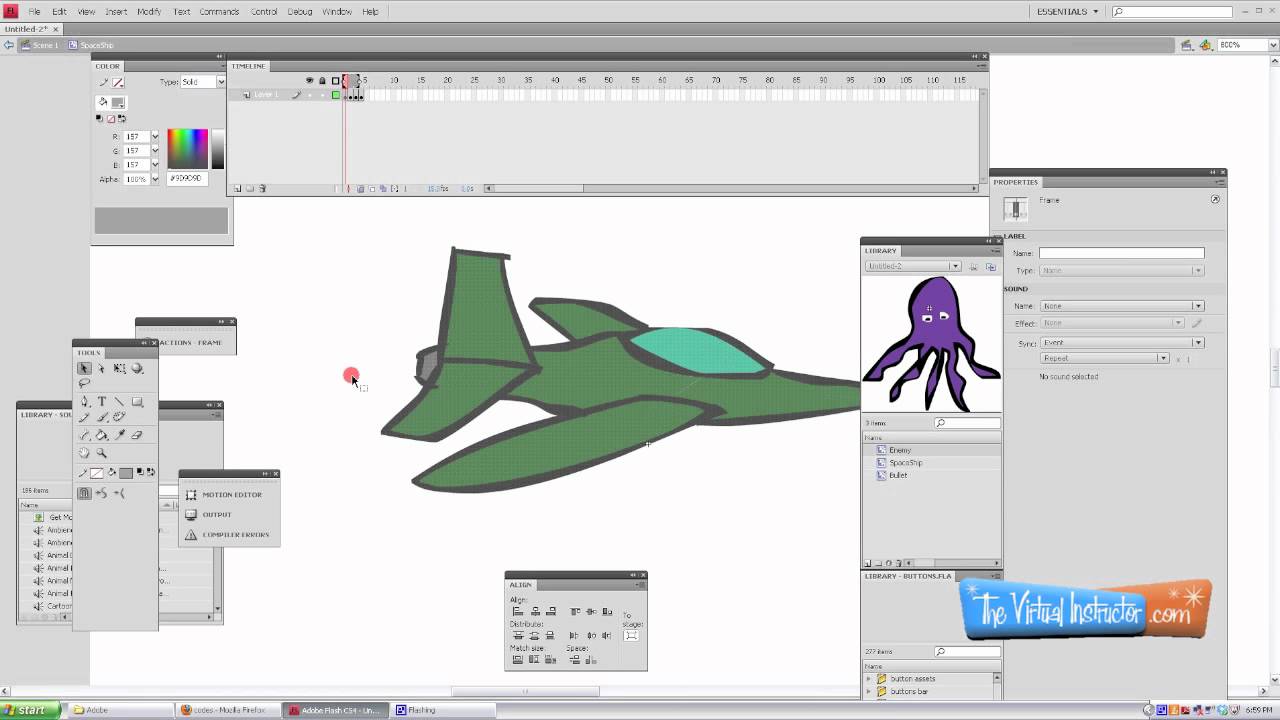
Task: Select the Selection tool in the Tools panel
Action: (84, 368)
